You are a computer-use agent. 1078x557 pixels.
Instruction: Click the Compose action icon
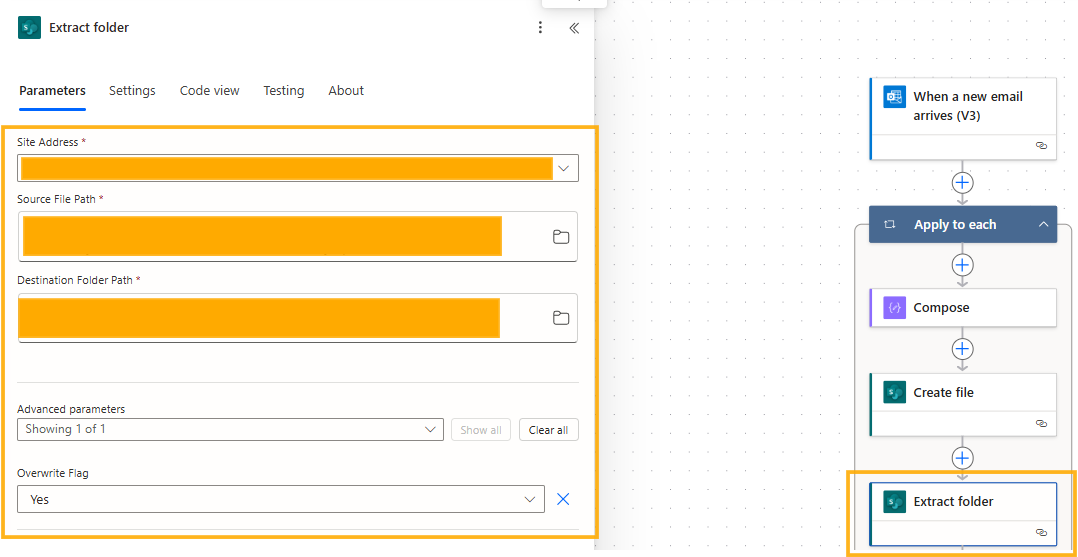[894, 307]
